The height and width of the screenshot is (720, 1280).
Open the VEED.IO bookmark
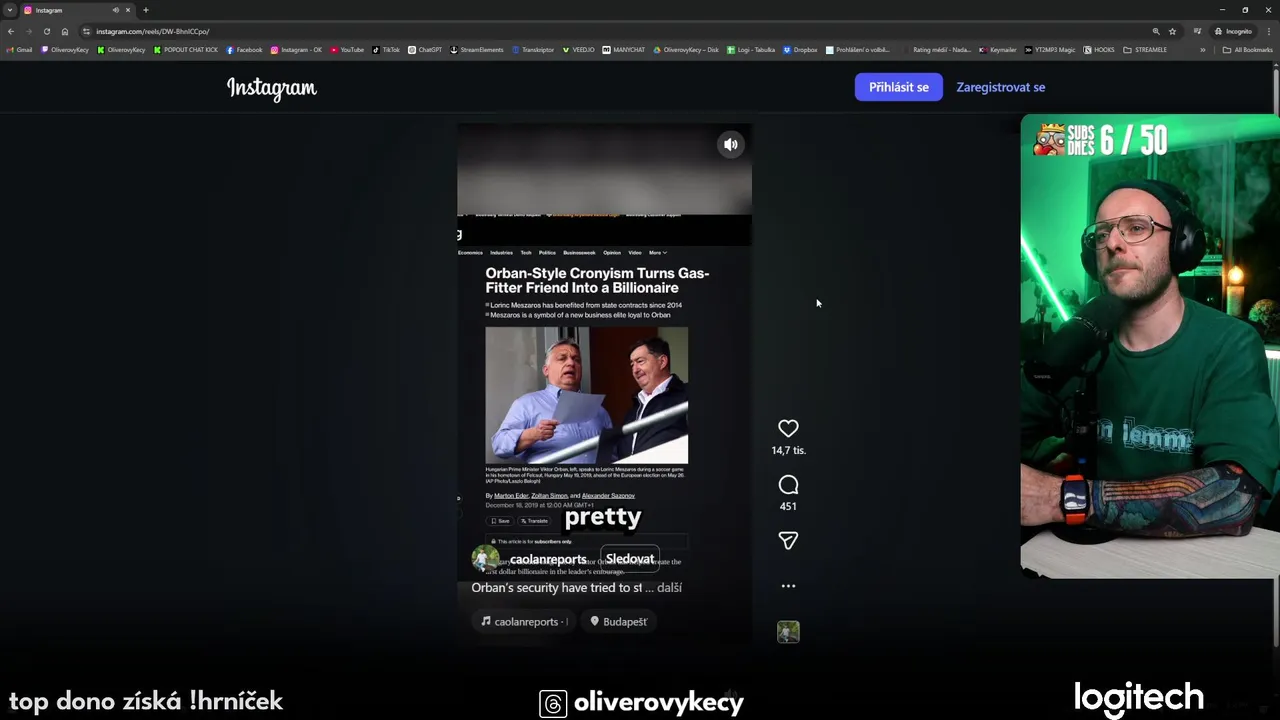click(x=579, y=50)
